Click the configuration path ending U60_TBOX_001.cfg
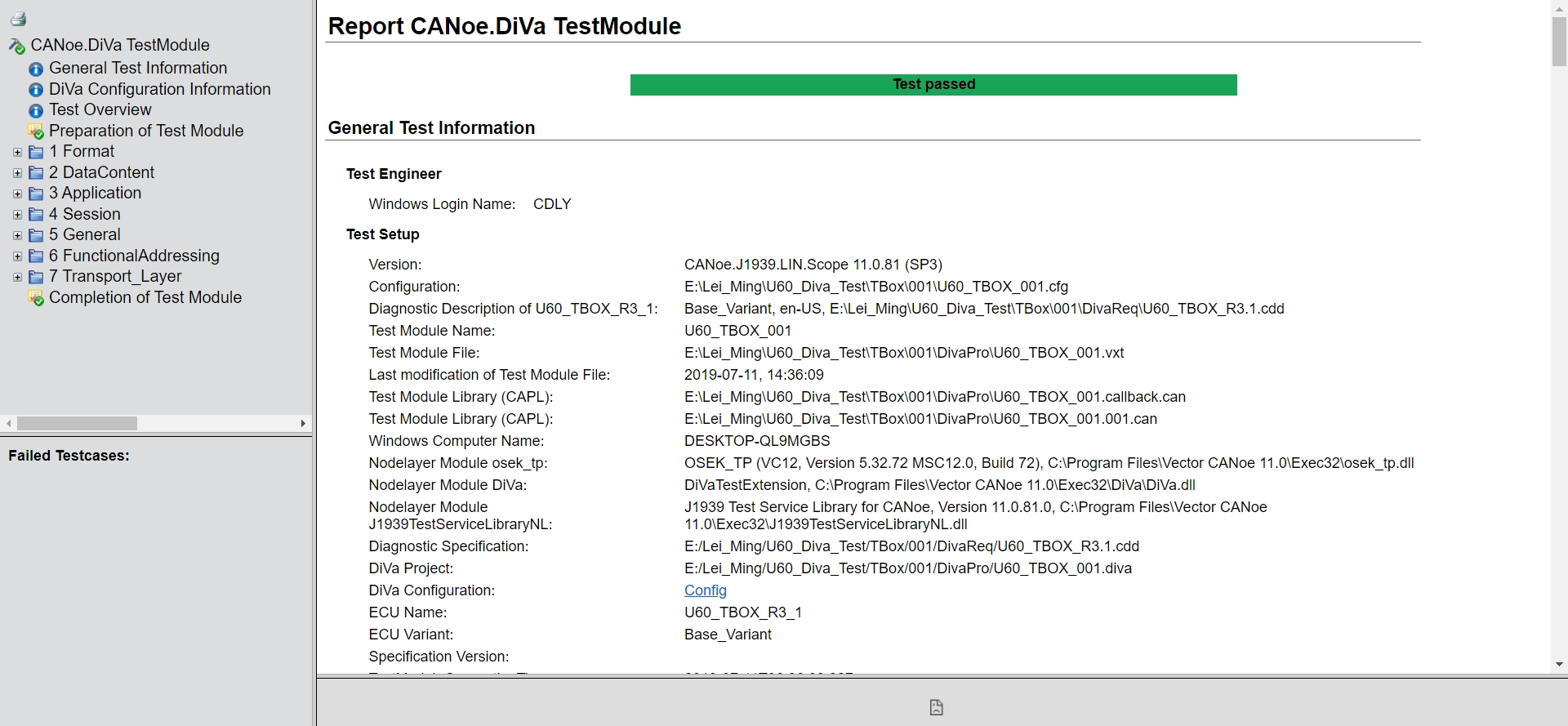The image size is (1568, 726). 876,287
